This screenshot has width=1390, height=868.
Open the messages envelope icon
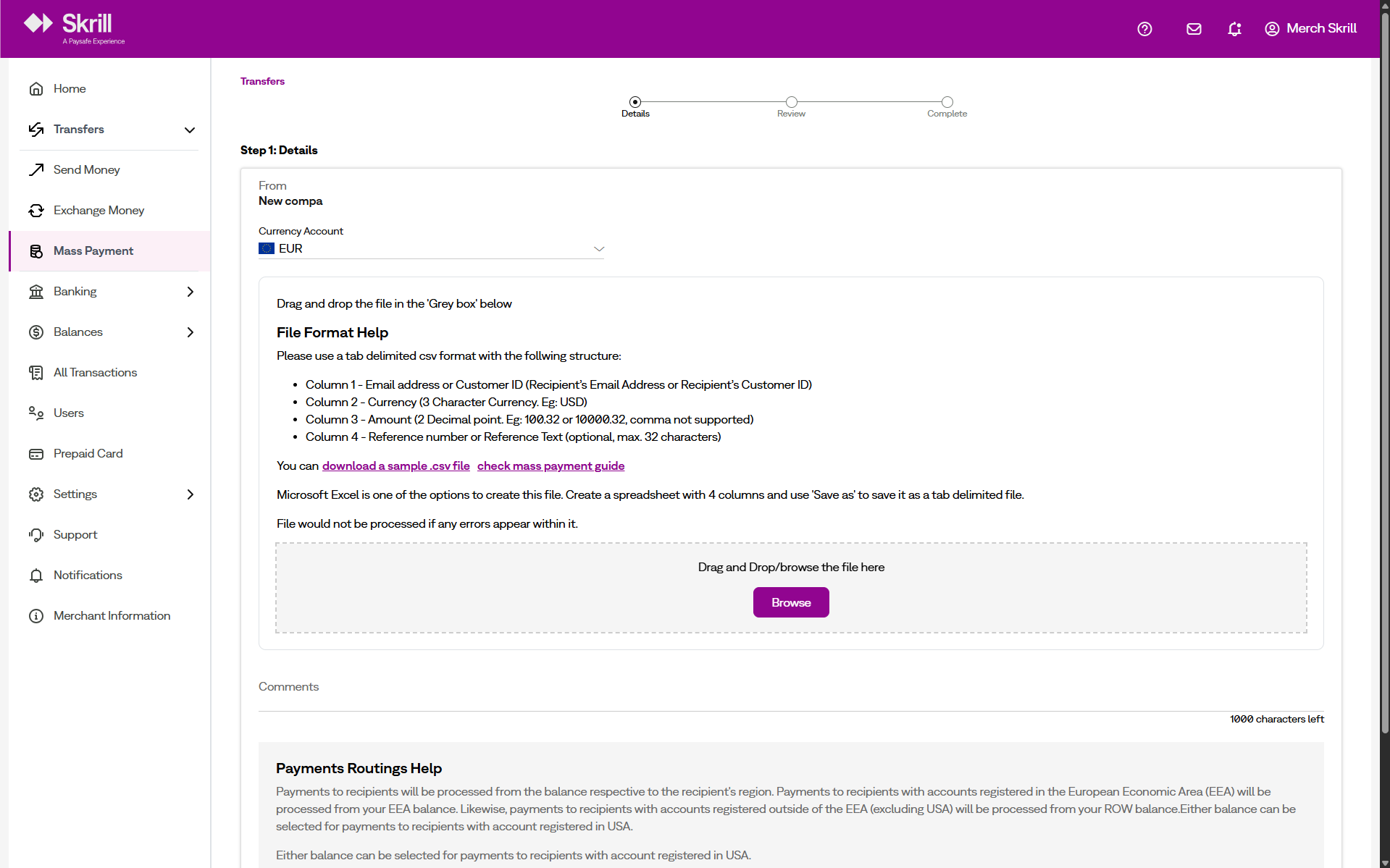pyautogui.click(x=1193, y=28)
